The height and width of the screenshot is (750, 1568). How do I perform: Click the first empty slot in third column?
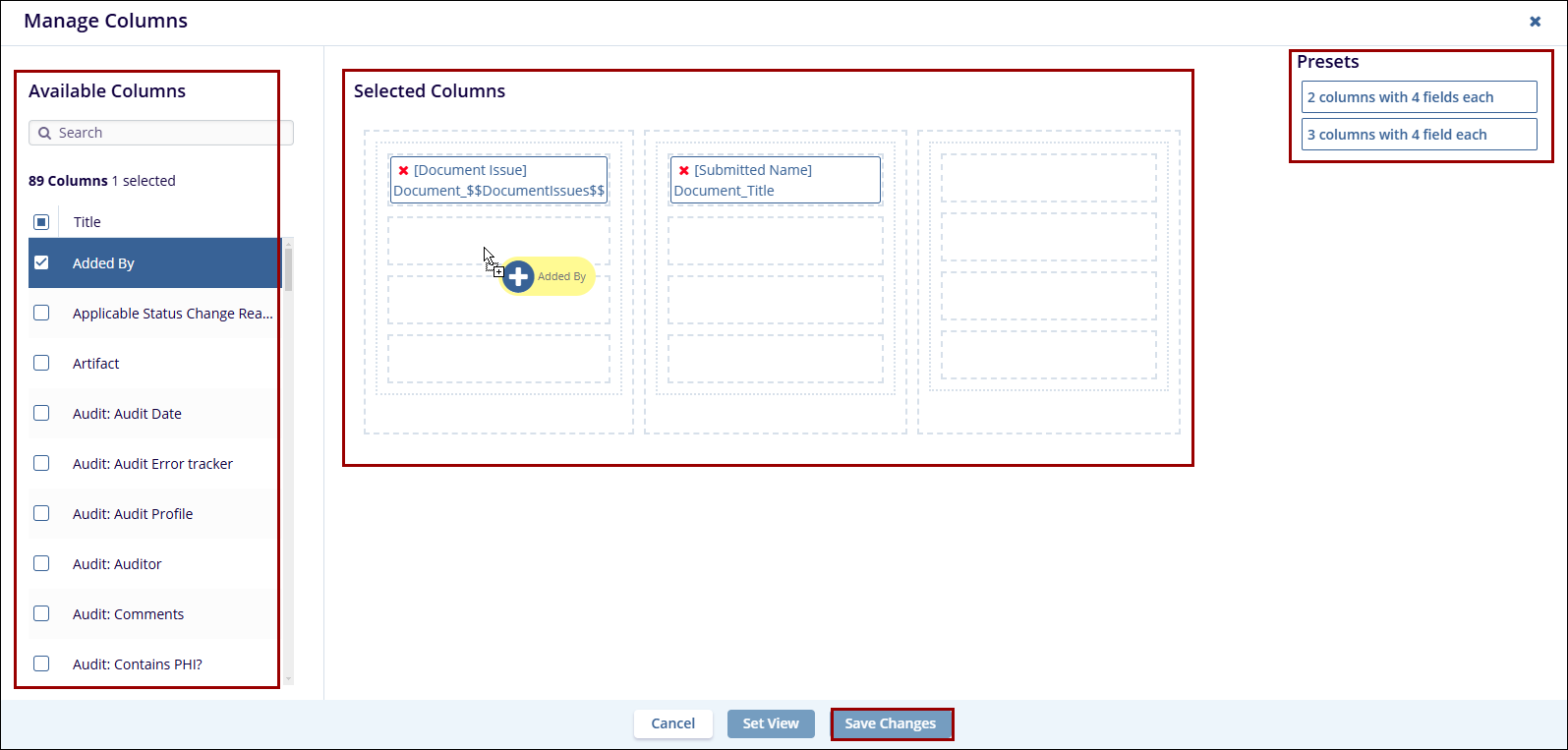[1048, 178]
